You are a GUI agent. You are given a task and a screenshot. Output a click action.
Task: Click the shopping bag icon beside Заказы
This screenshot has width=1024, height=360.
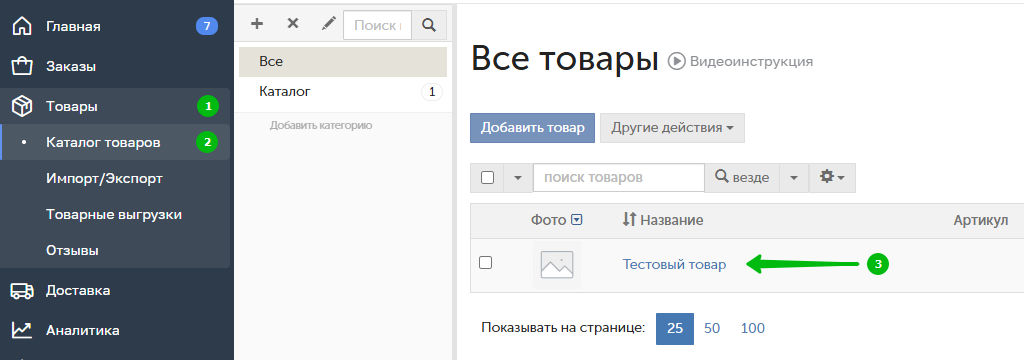(x=22, y=66)
